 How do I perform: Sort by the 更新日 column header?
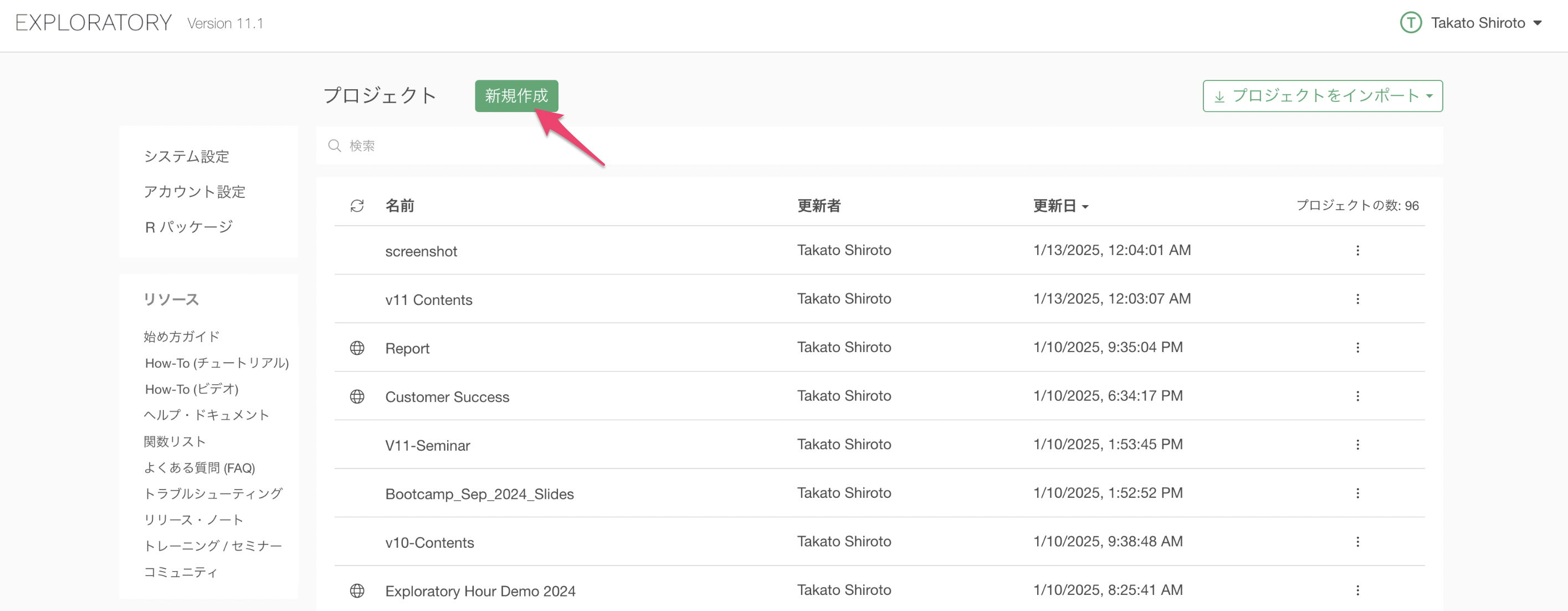[1061, 206]
